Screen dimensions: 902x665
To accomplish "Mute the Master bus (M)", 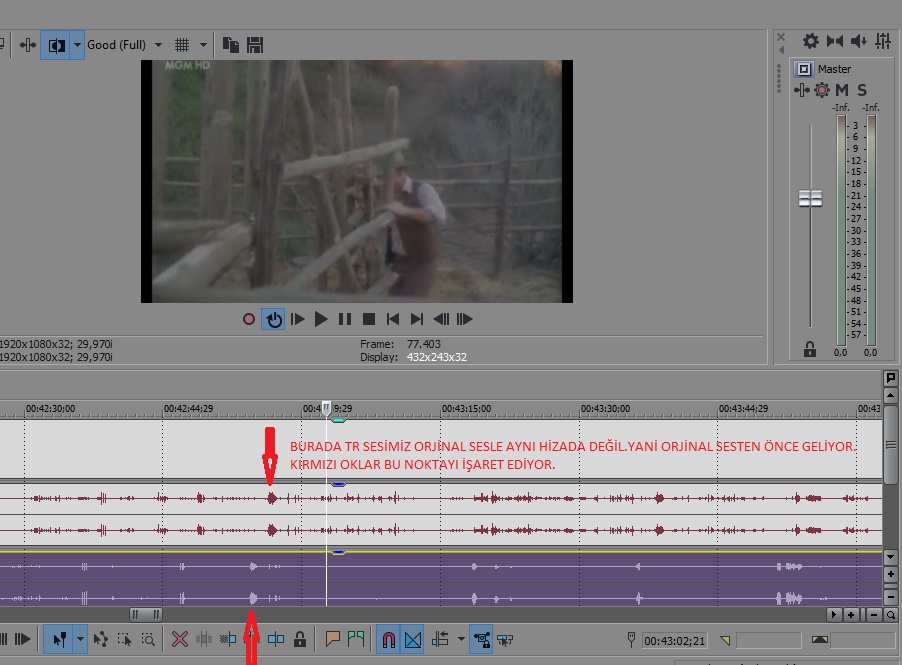I will [842, 90].
